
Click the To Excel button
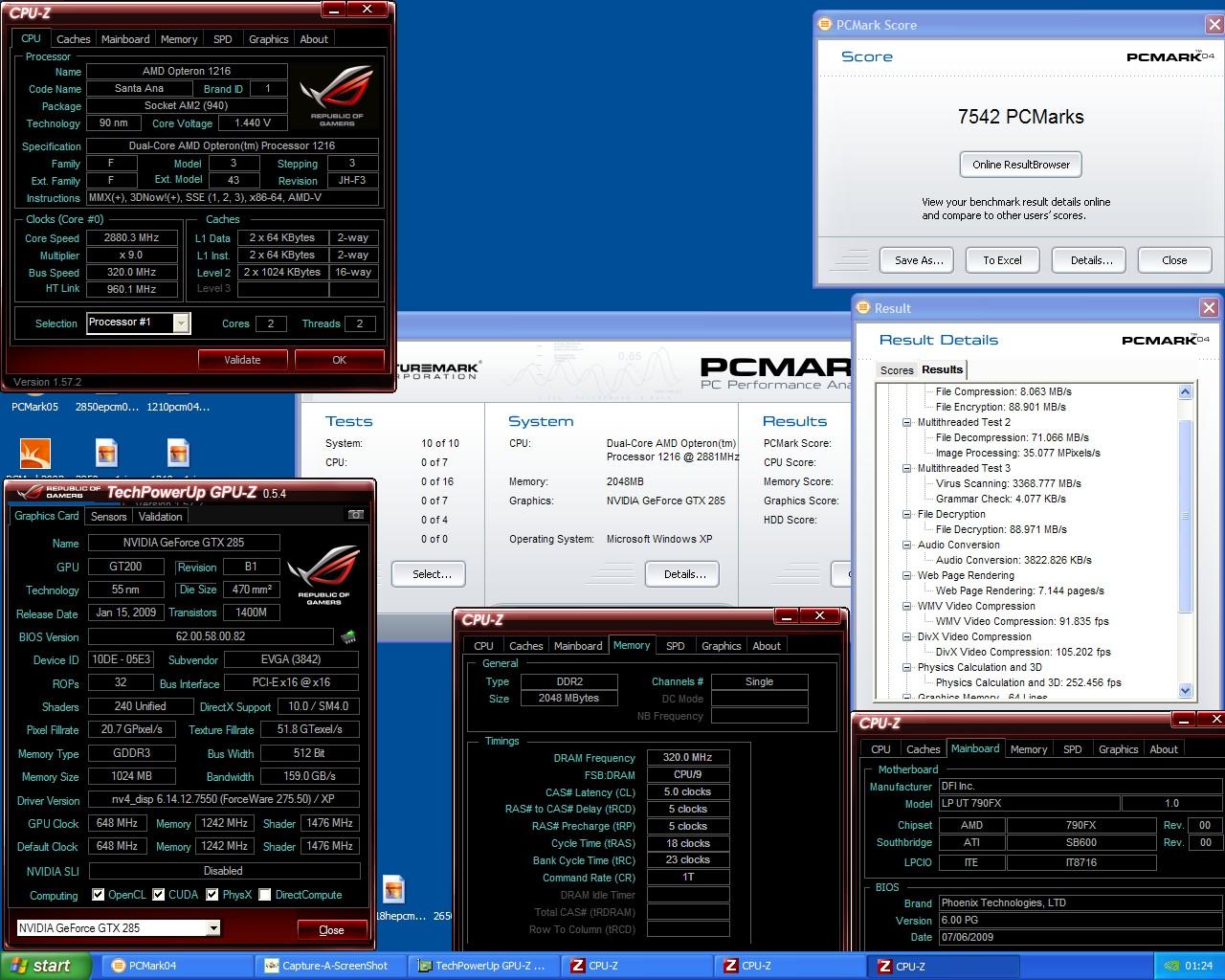(x=1002, y=260)
